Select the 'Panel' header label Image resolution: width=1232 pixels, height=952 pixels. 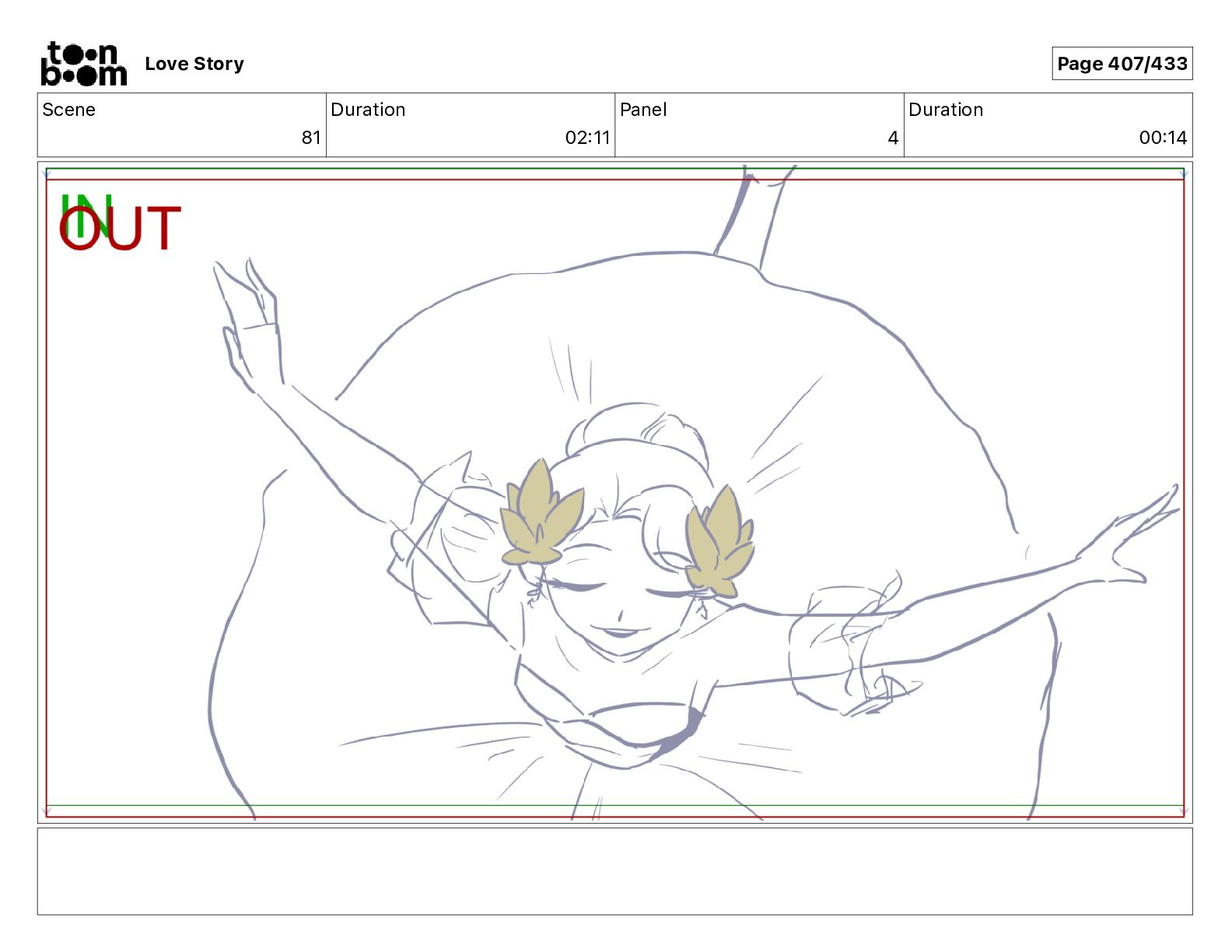(643, 110)
